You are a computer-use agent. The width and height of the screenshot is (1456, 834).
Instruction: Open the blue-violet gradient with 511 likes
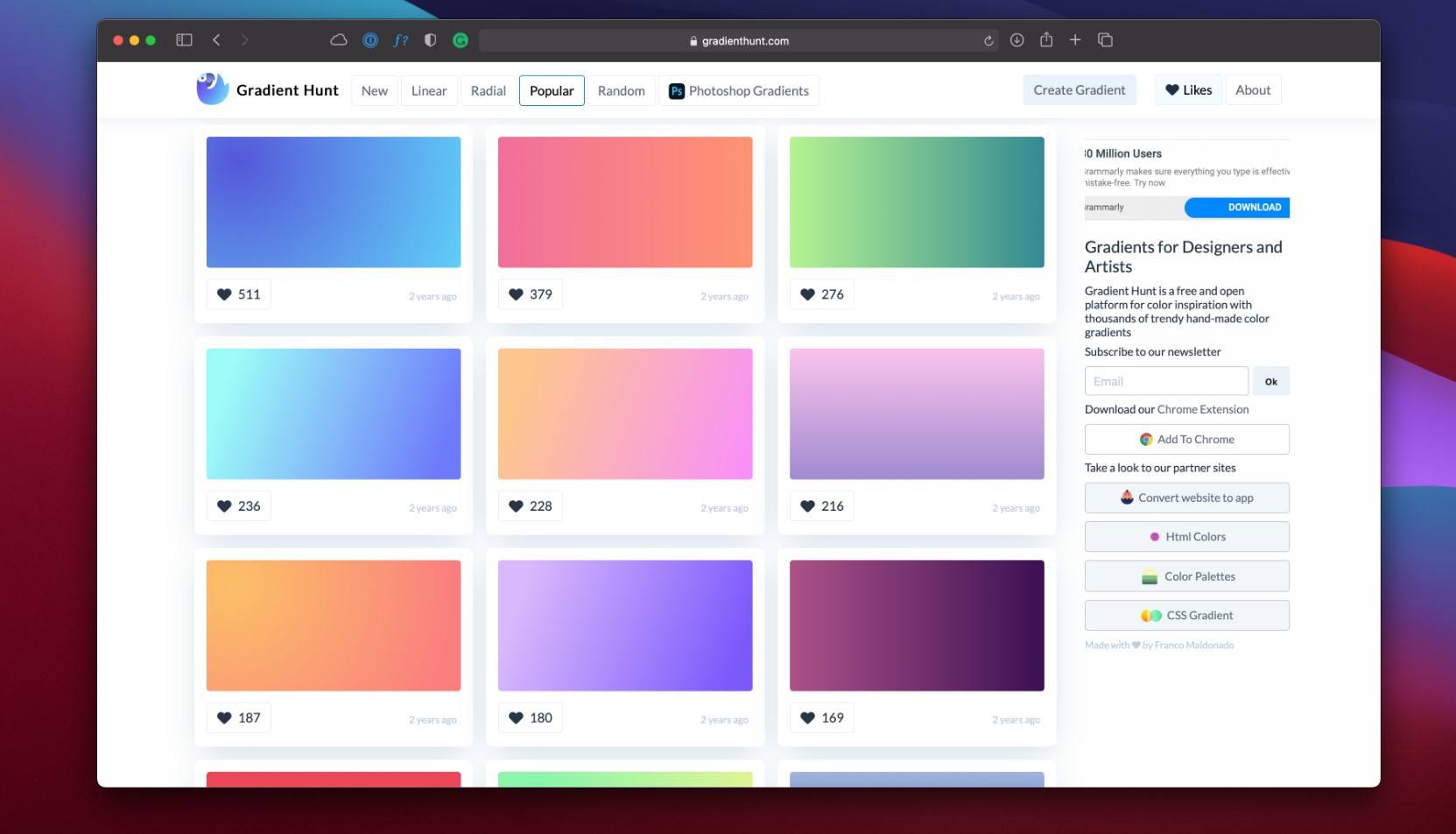coord(334,202)
